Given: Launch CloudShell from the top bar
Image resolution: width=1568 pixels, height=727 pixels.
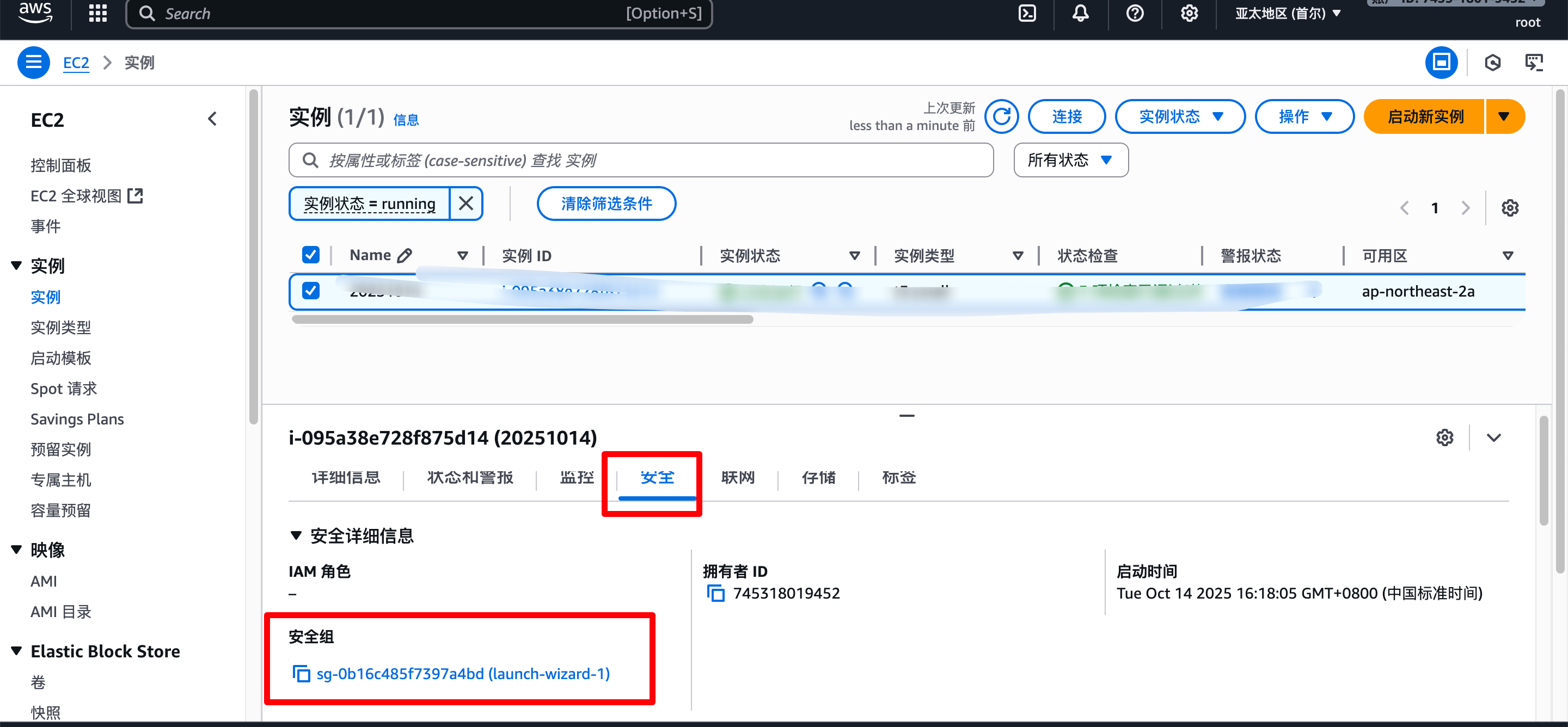Looking at the screenshot, I should click(x=1027, y=13).
